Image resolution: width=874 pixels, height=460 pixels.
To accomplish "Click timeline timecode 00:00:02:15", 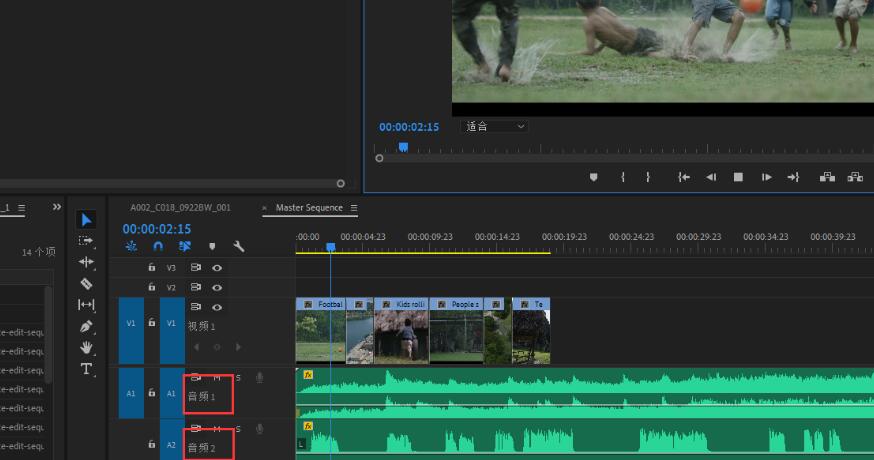I will (x=157, y=229).
